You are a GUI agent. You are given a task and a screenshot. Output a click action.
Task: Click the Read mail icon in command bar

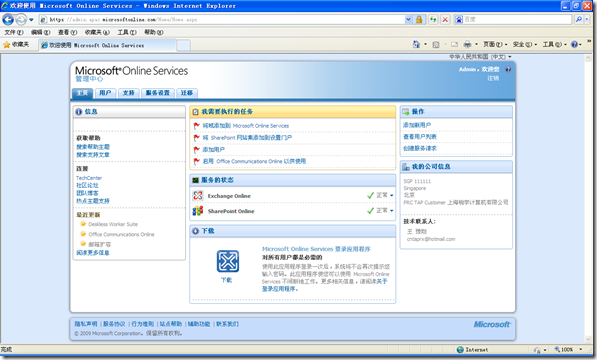[x=454, y=45]
